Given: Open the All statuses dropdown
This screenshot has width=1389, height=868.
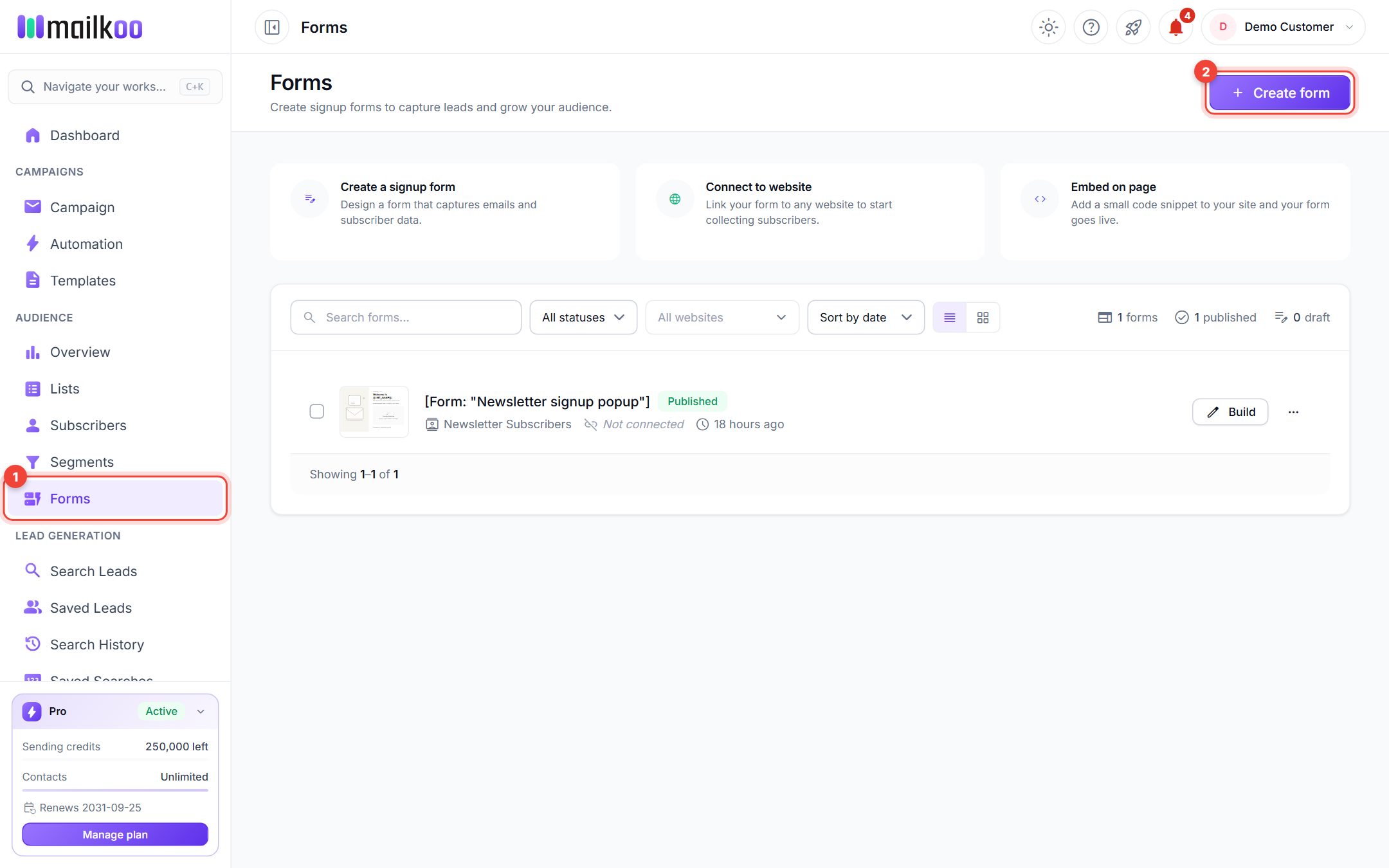Looking at the screenshot, I should click(583, 318).
